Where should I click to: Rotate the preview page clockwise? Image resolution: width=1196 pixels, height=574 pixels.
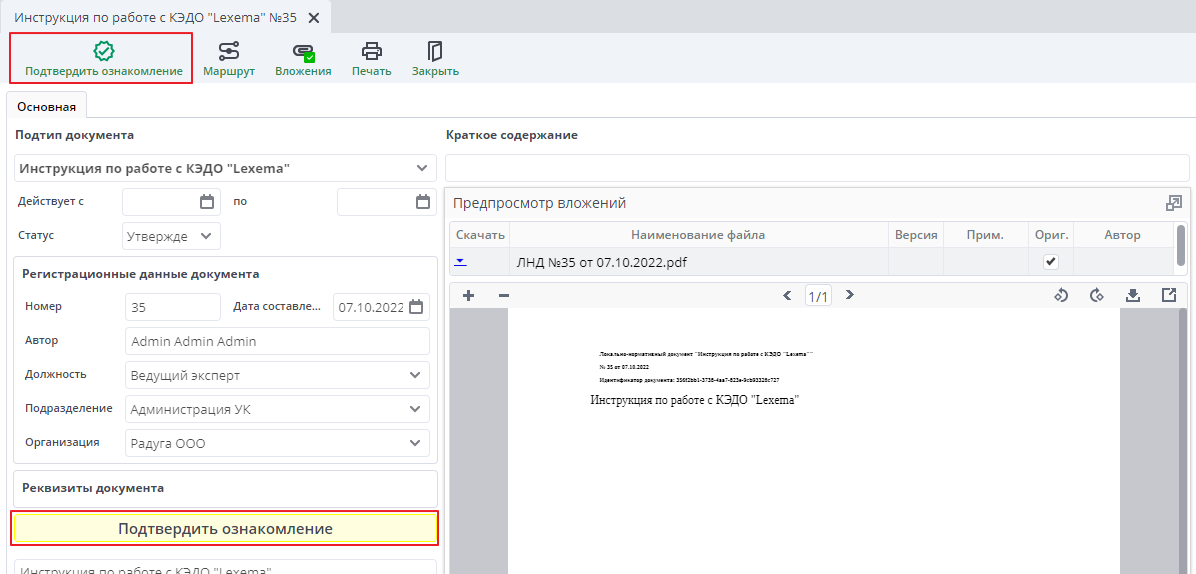(1097, 296)
